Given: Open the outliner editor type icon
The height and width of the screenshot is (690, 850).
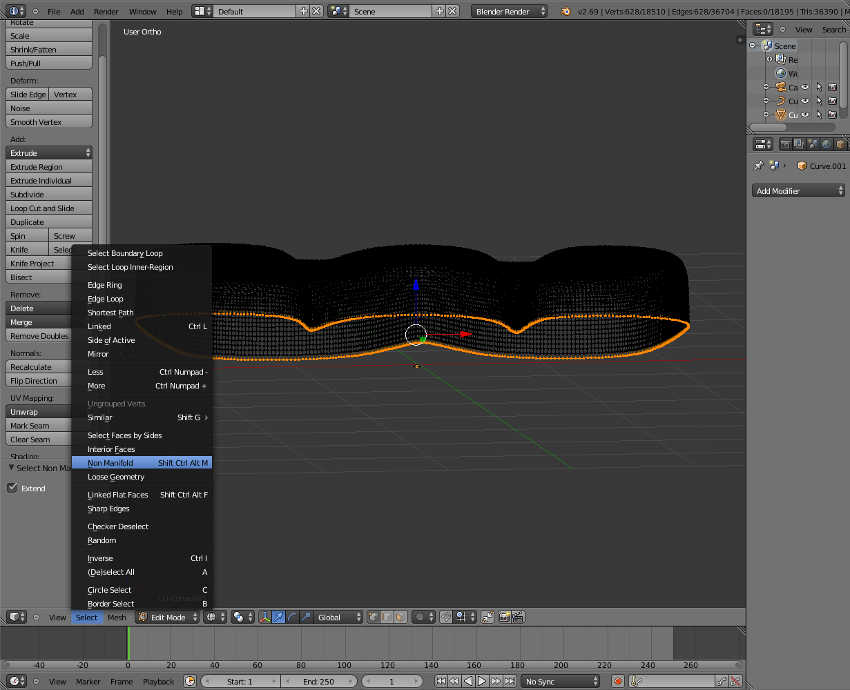Looking at the screenshot, I should [763, 29].
